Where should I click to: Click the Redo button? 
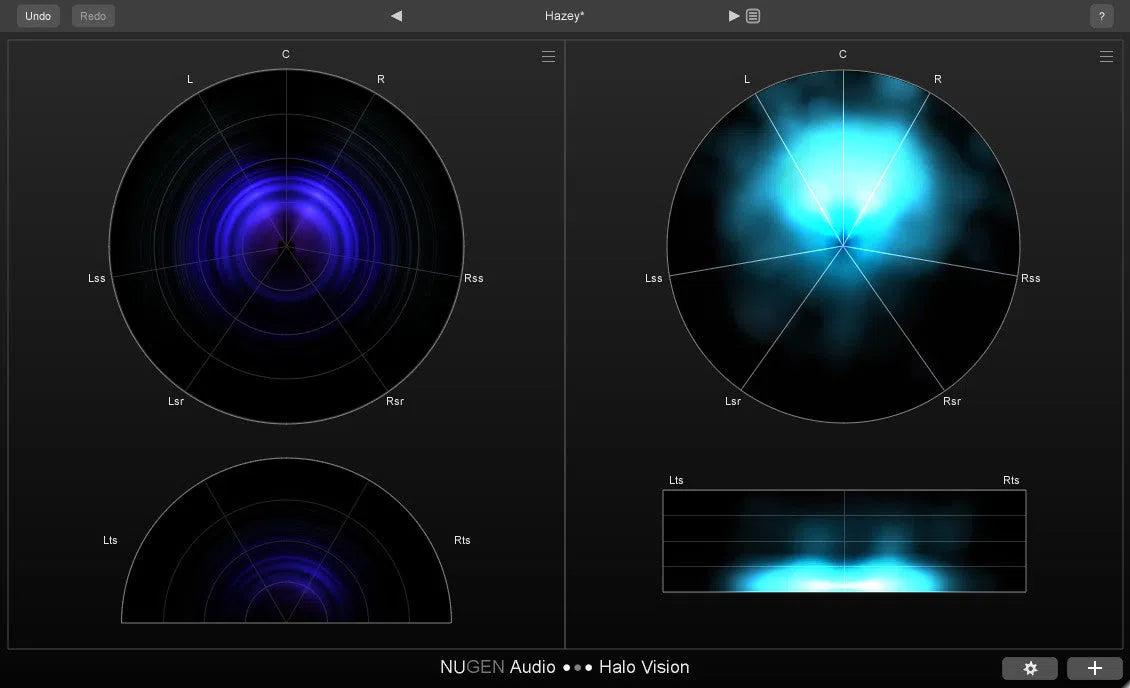click(92, 15)
